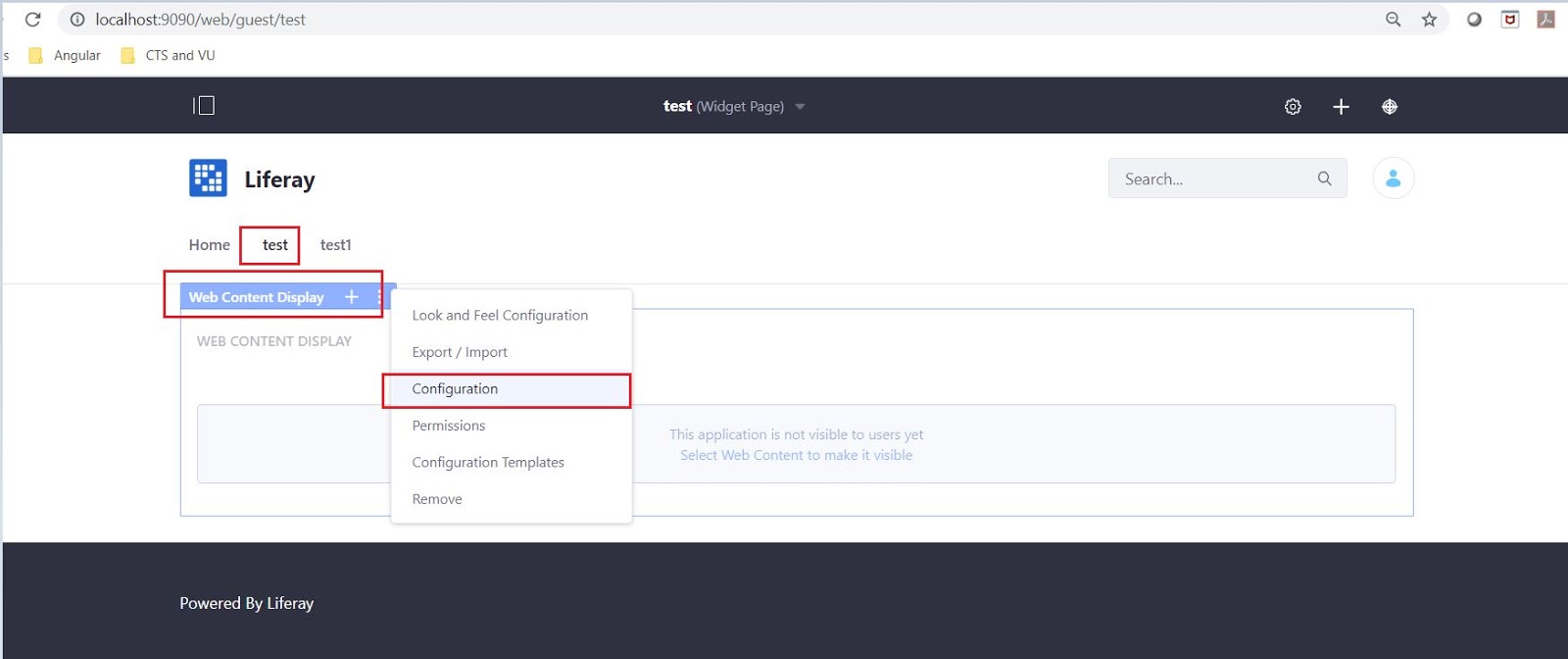This screenshot has width=1568, height=659.
Task: Open the PDF extension icon
Action: 1546,20
